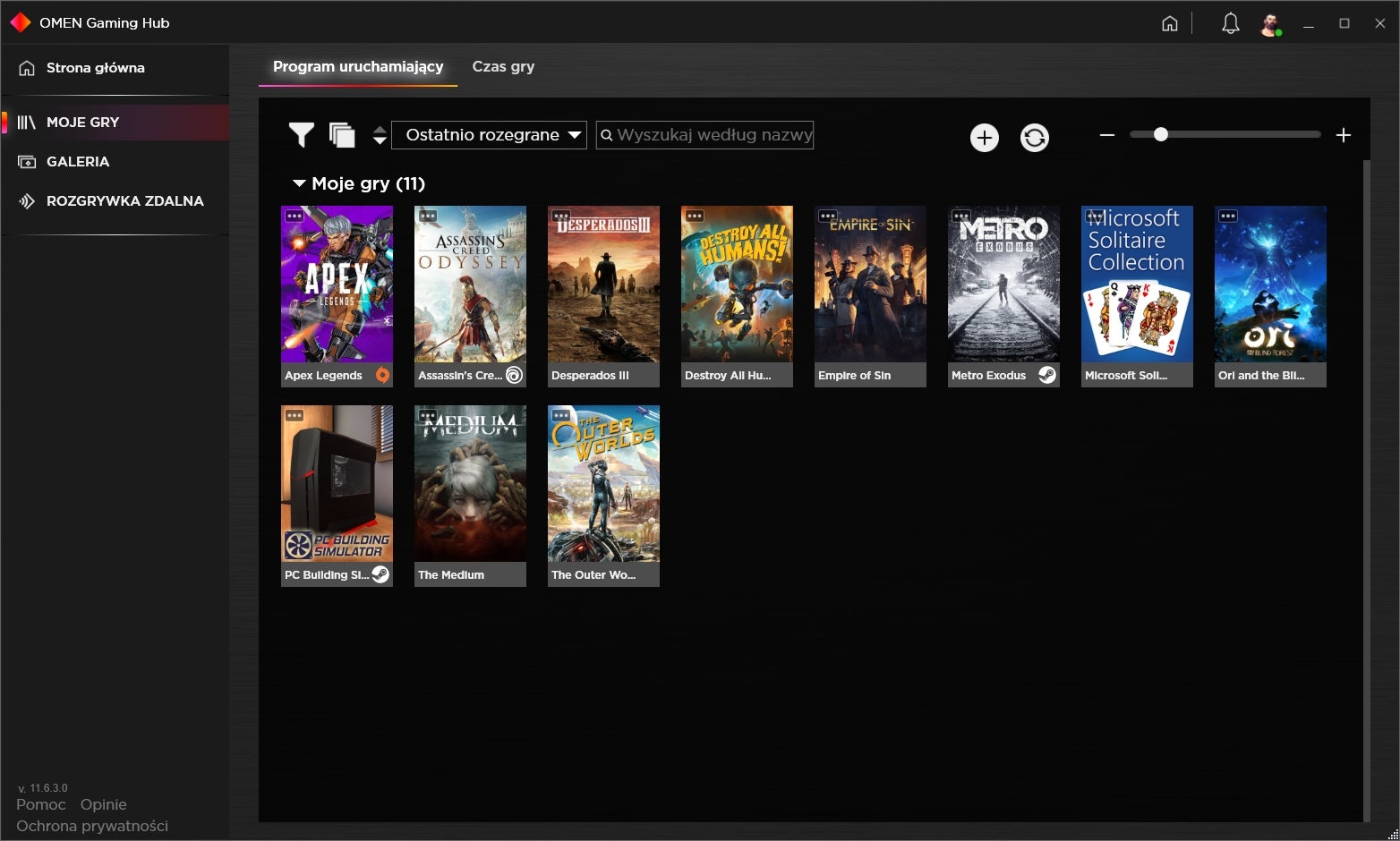1400x841 pixels.
Task: Click the 'Wyszukaj według nazwy' search field
Action: 704,135
